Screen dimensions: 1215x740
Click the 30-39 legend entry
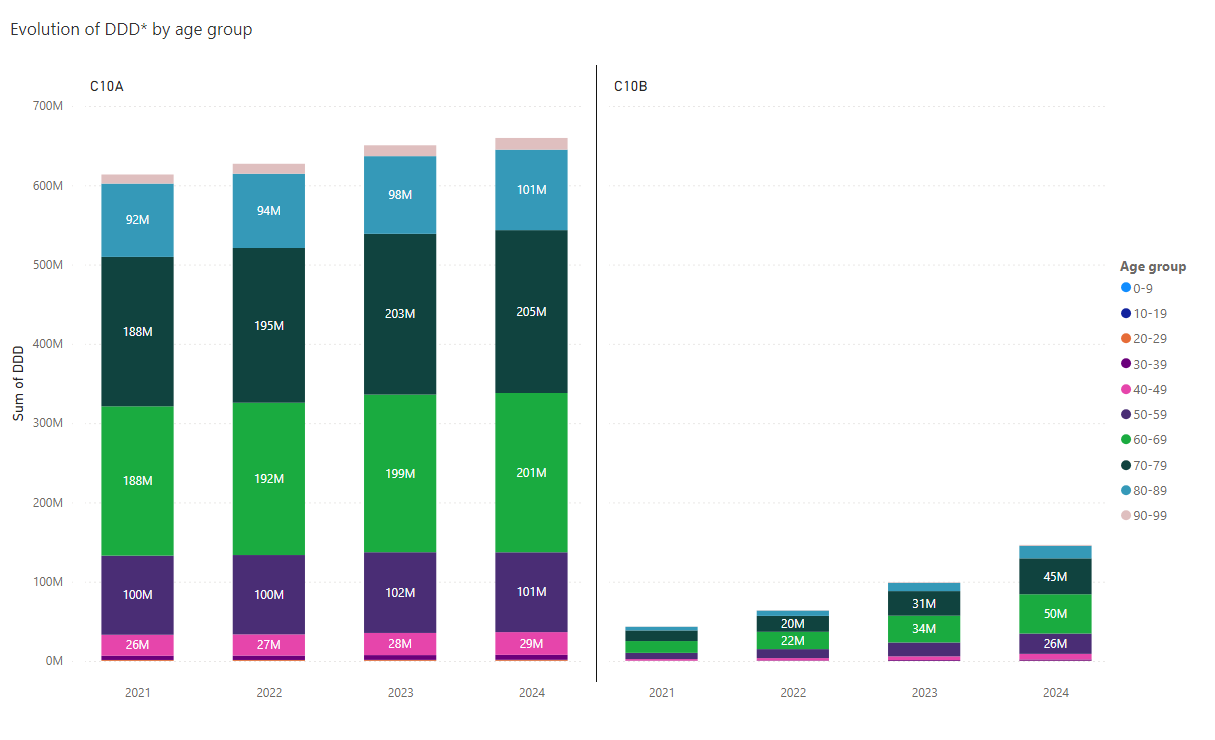(1144, 364)
